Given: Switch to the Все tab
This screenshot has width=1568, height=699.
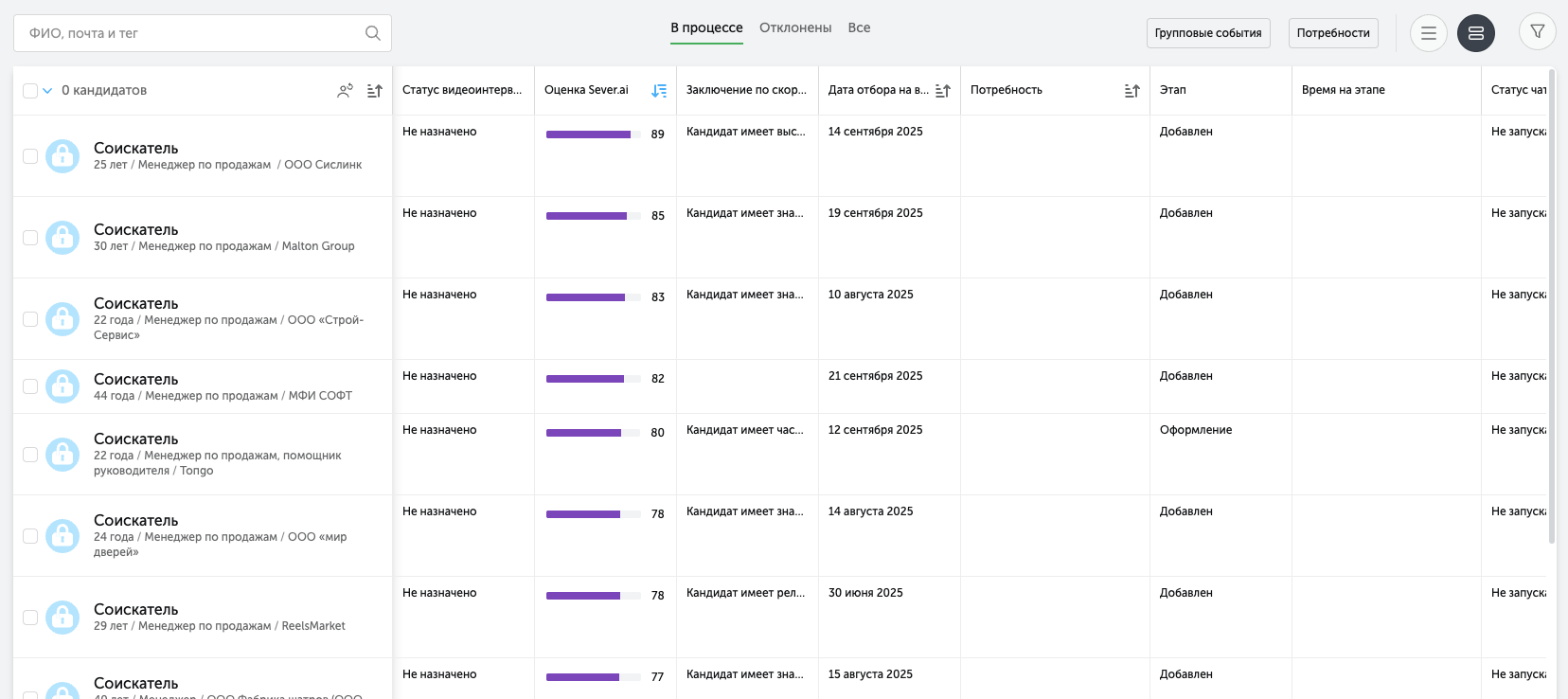Looking at the screenshot, I should [859, 28].
